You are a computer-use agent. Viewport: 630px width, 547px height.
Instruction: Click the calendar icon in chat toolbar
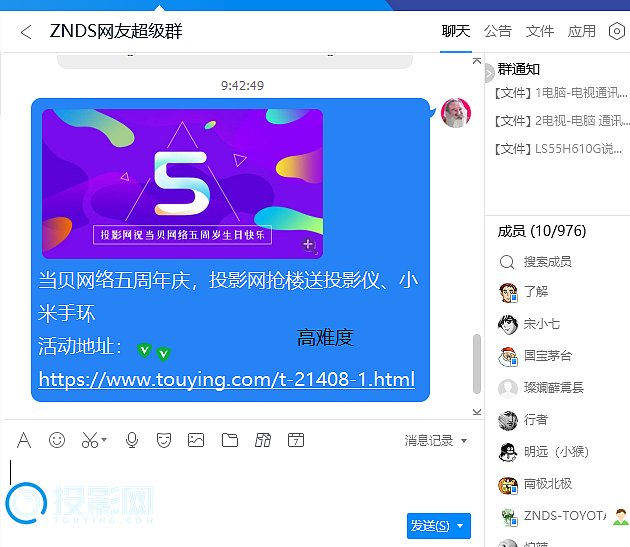point(296,440)
